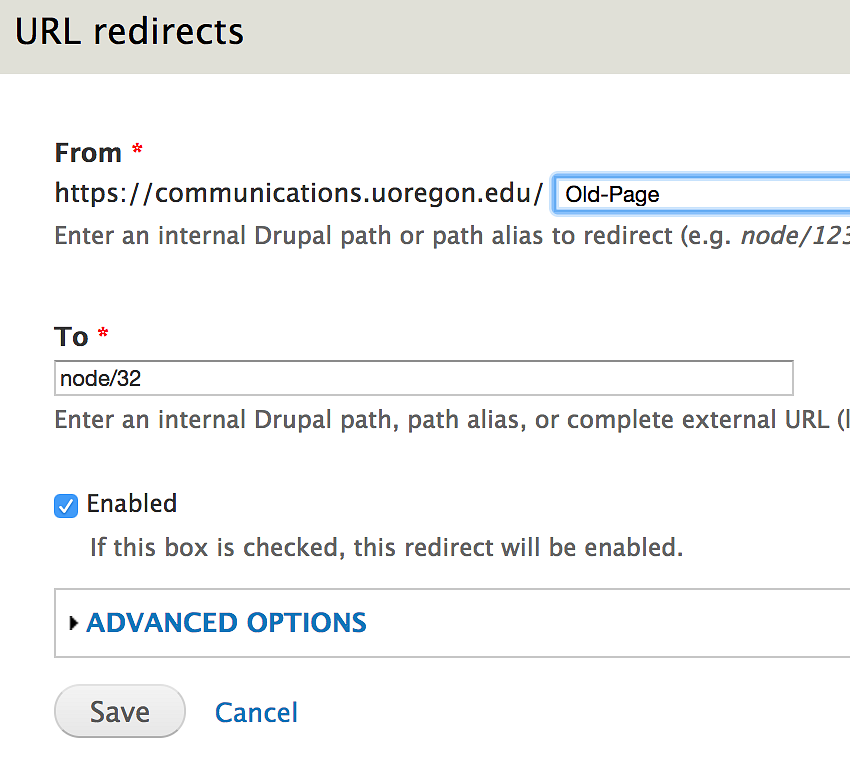Click the red required asterisk beside From
Image resolution: width=850 pixels, height=766 pixels.
click(x=137, y=151)
